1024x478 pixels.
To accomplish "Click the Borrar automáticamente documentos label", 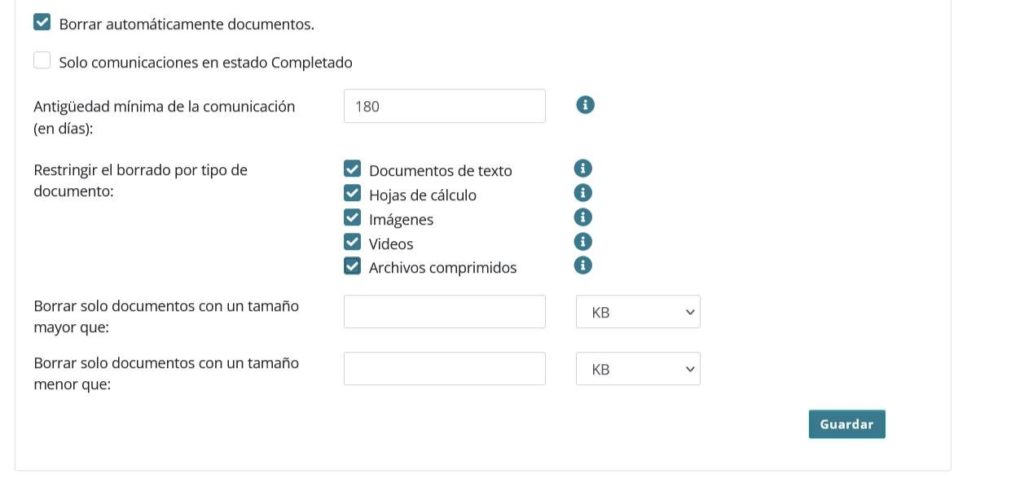I will click(187, 25).
